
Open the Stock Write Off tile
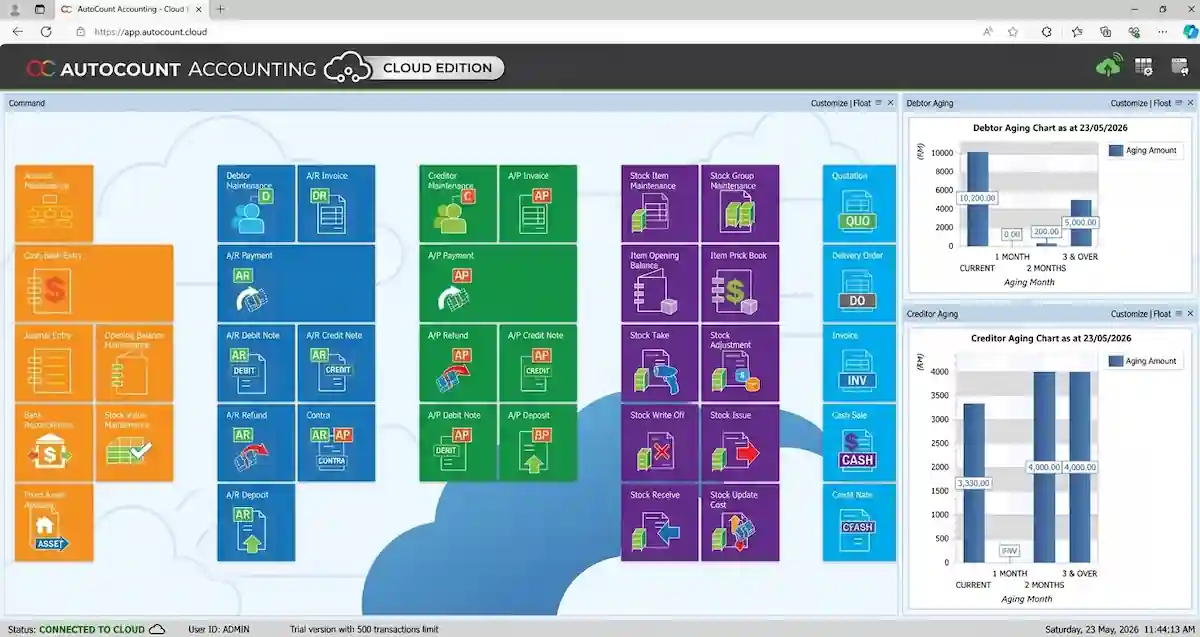click(x=660, y=444)
